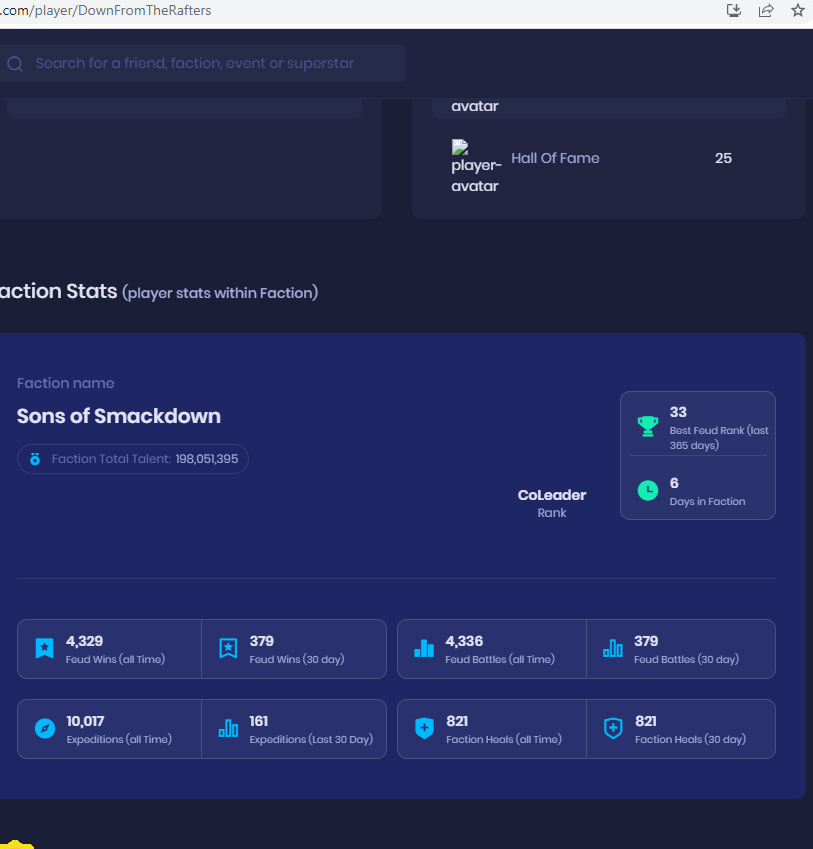Click the browser install app icon
The height and width of the screenshot is (849, 813).
click(733, 10)
